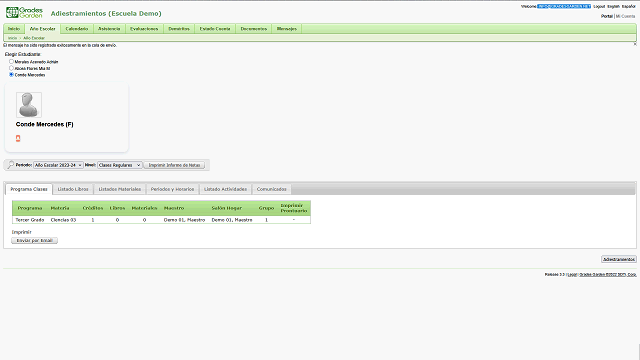Click the orange icon under Conde Mercedes
Screen dimensions: 640x360
click(x=18, y=138)
